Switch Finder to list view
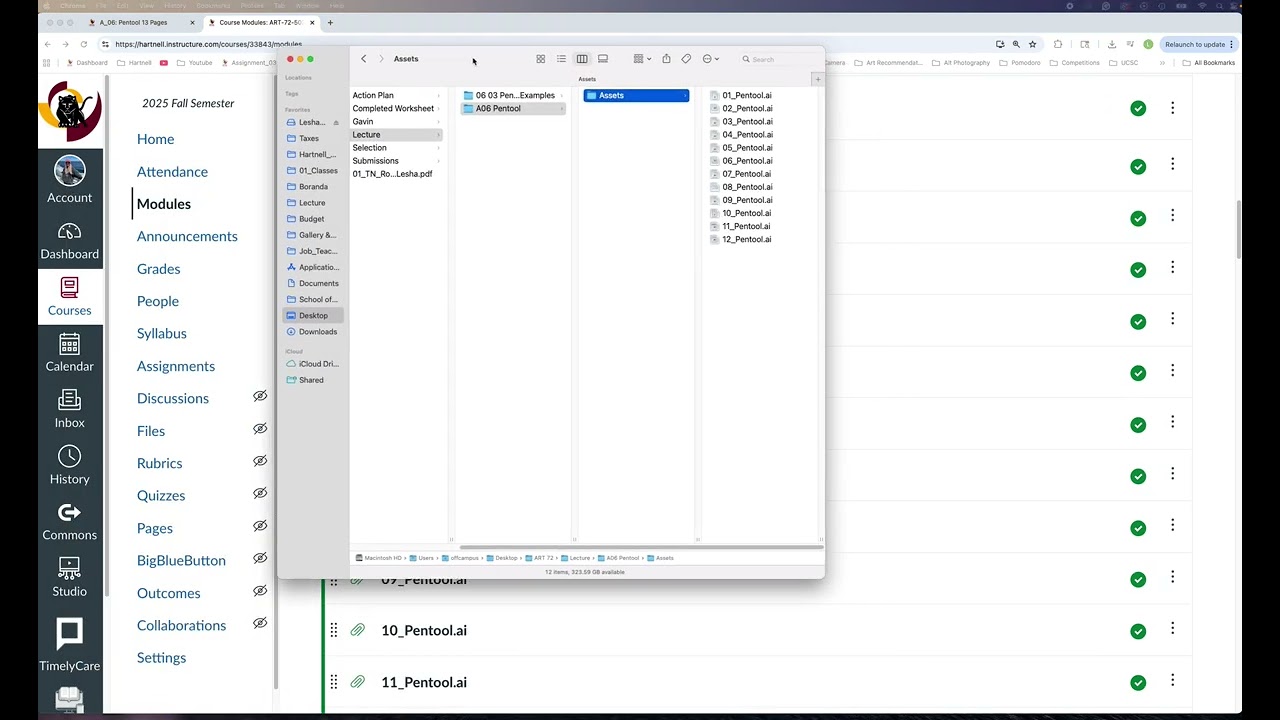This screenshot has width=1280, height=720. point(561,59)
